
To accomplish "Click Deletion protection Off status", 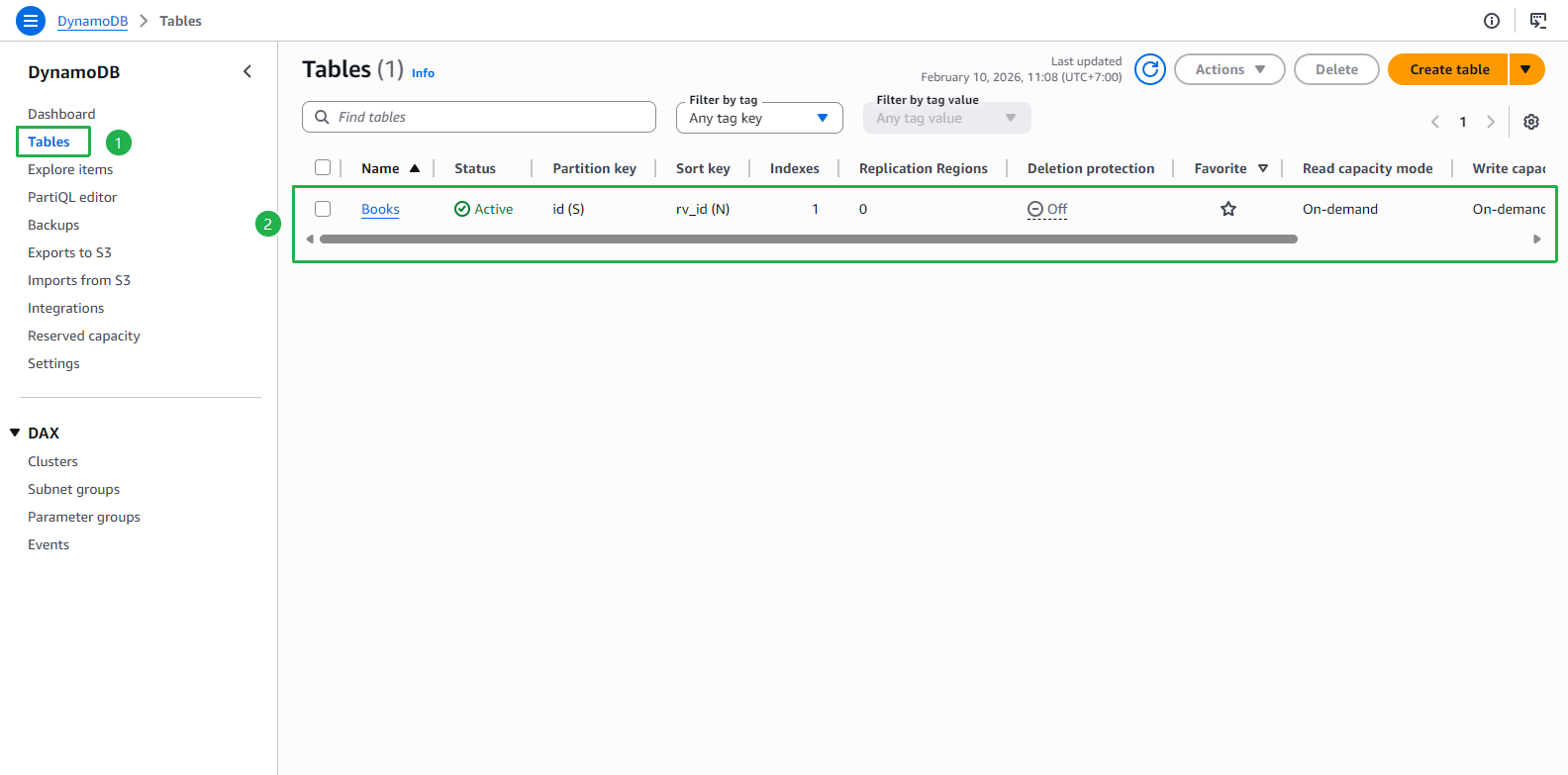I will 1047,209.
